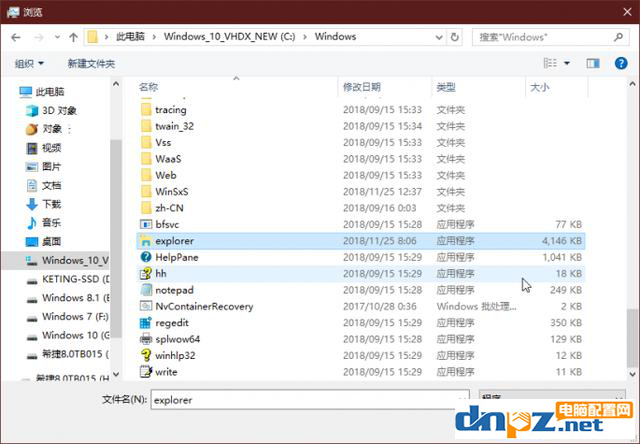
Task: Open the 组织 menu
Action: coord(29,64)
